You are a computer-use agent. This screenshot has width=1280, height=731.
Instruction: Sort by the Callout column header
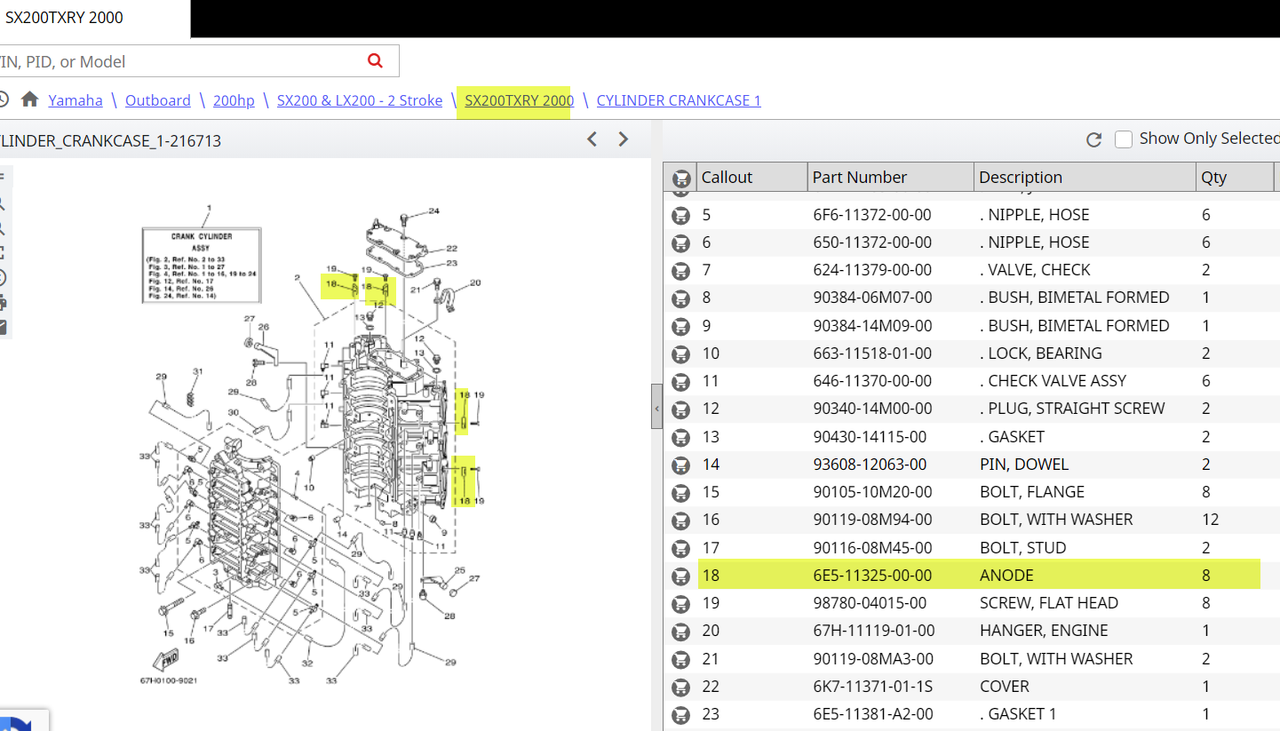(752, 177)
